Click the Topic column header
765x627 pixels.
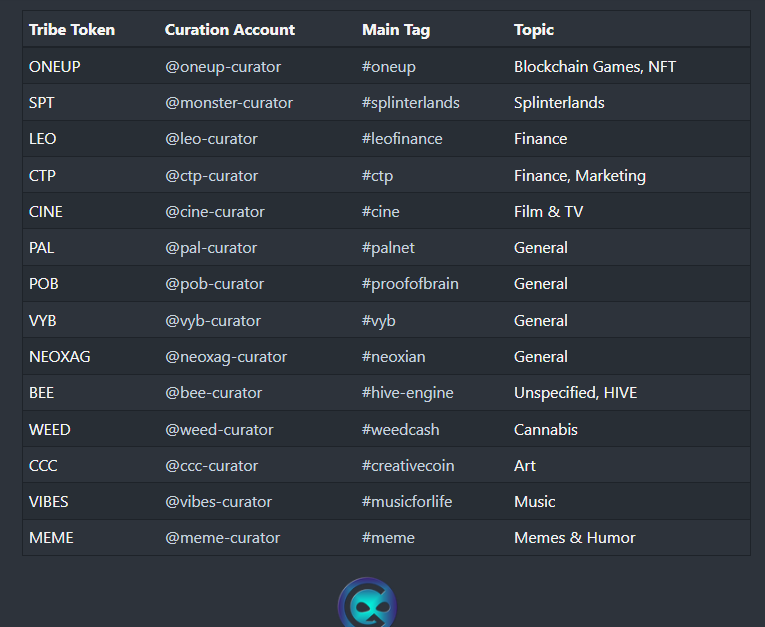pos(534,30)
